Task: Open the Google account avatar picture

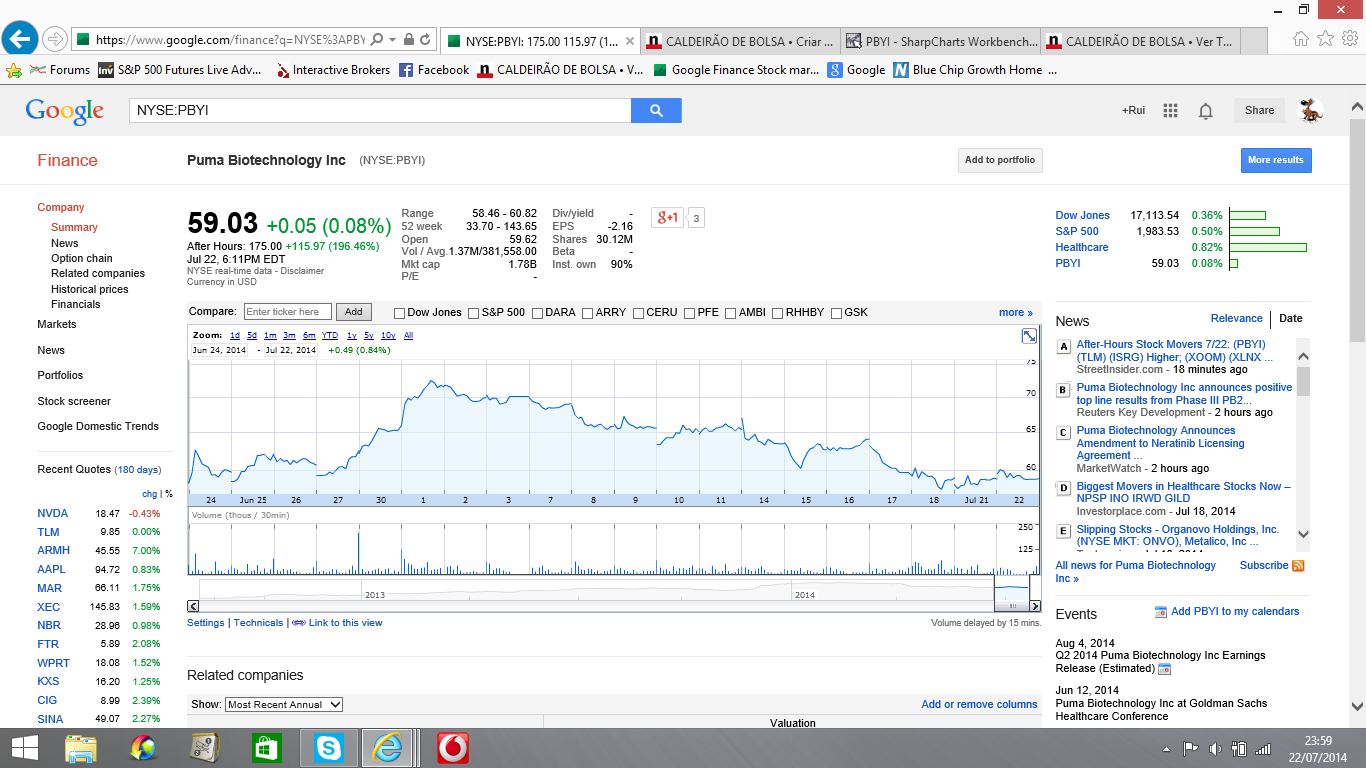Action: [x=1311, y=110]
